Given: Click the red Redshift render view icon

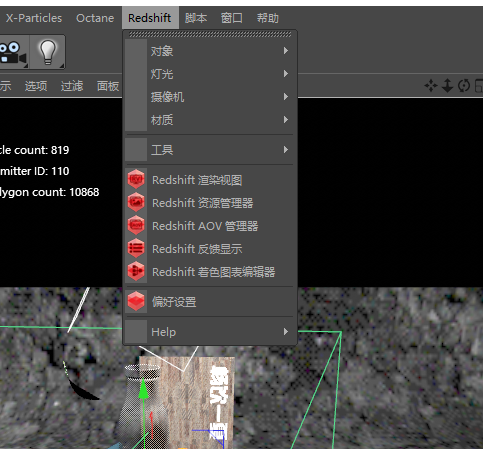Looking at the screenshot, I should [136, 179].
